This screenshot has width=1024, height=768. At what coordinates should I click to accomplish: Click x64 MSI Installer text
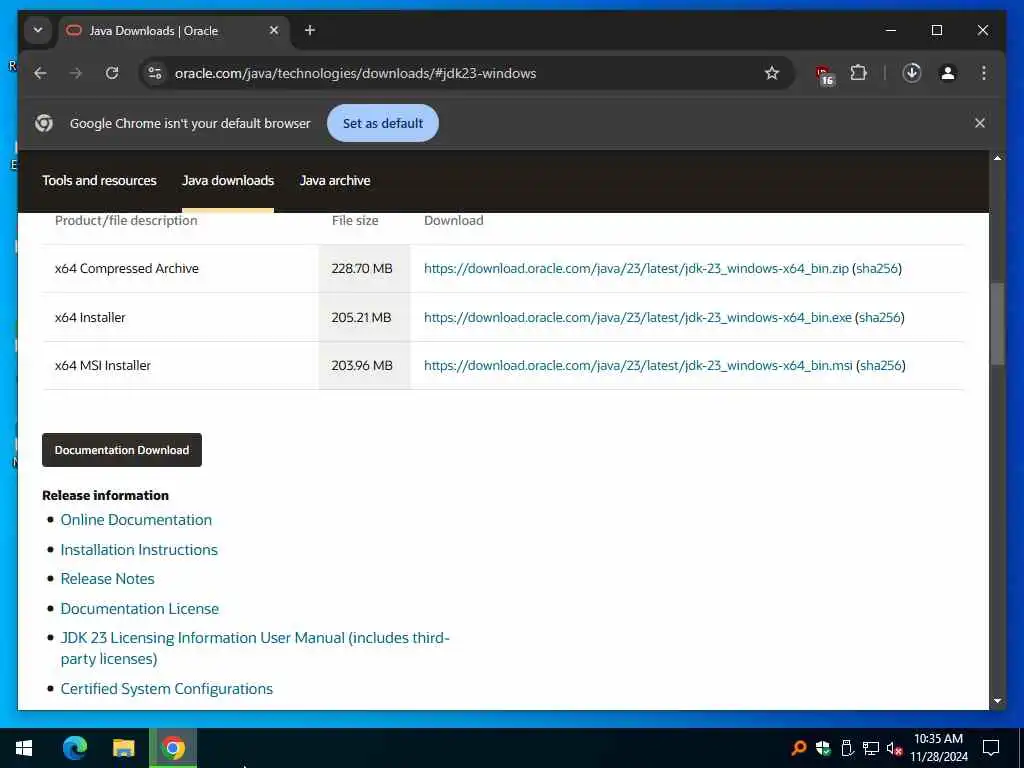click(103, 366)
